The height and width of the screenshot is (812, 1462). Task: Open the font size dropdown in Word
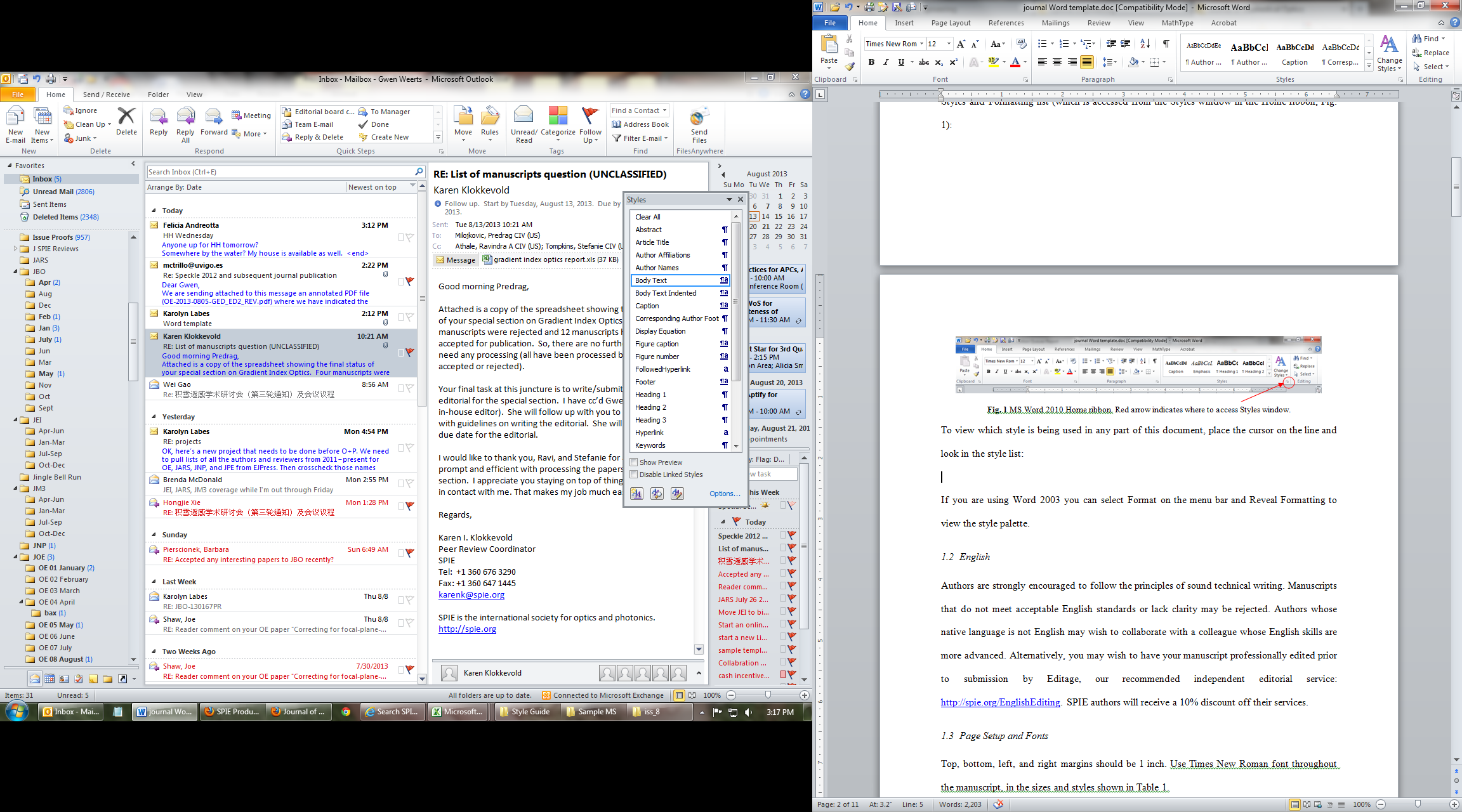(949, 44)
